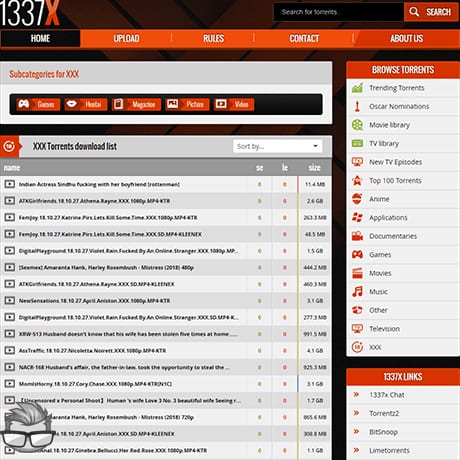This screenshot has height=460, width=460.
Task: Click the Applications windows icon
Action: point(357,217)
